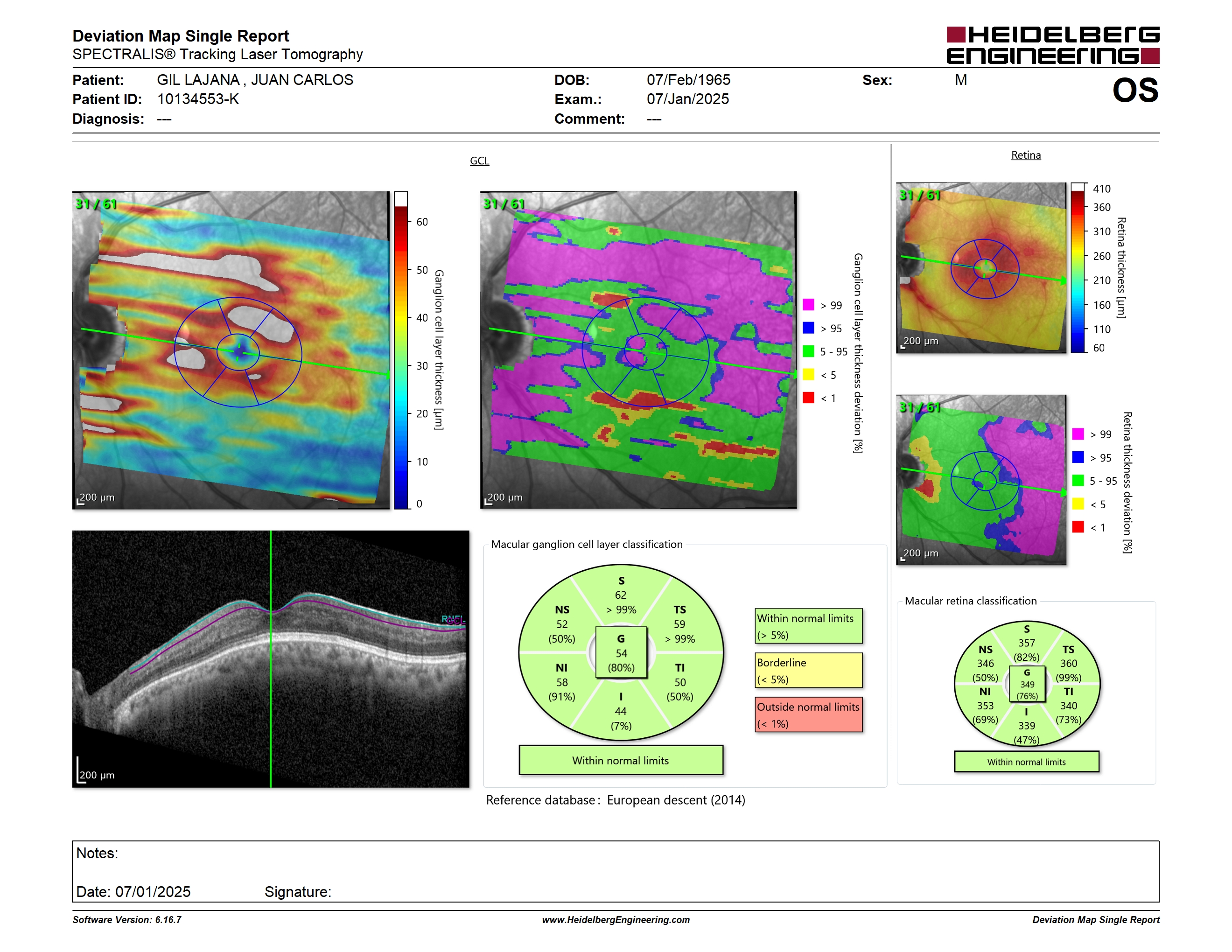The height and width of the screenshot is (952, 1232).
Task: Click the magenta >99 swatch in Retina legend
Action: (x=1078, y=434)
